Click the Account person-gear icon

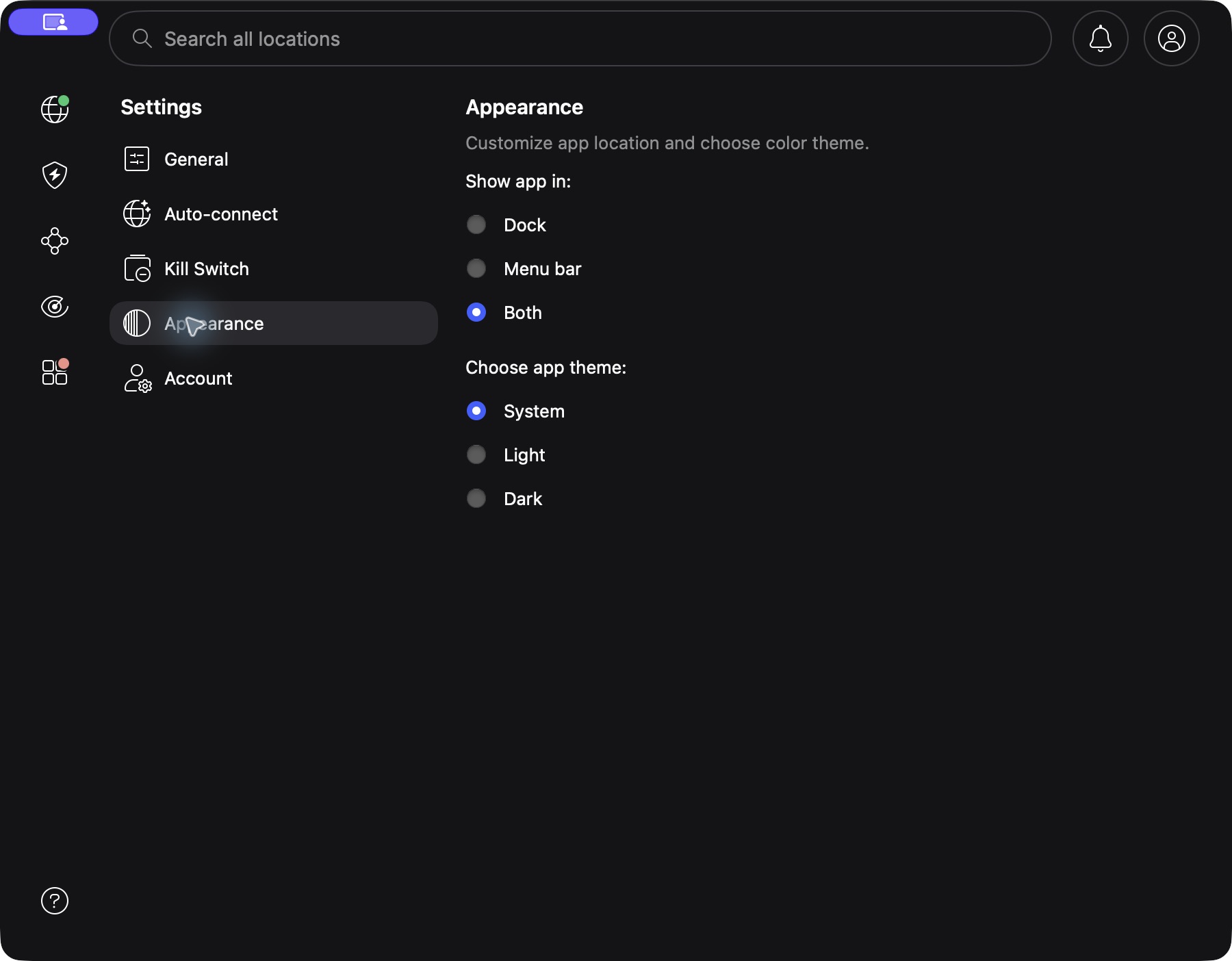(x=138, y=378)
